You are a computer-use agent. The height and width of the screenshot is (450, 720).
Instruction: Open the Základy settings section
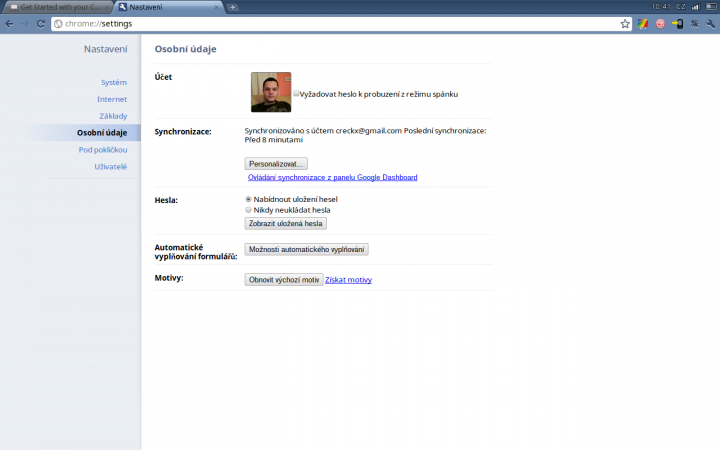(113, 116)
